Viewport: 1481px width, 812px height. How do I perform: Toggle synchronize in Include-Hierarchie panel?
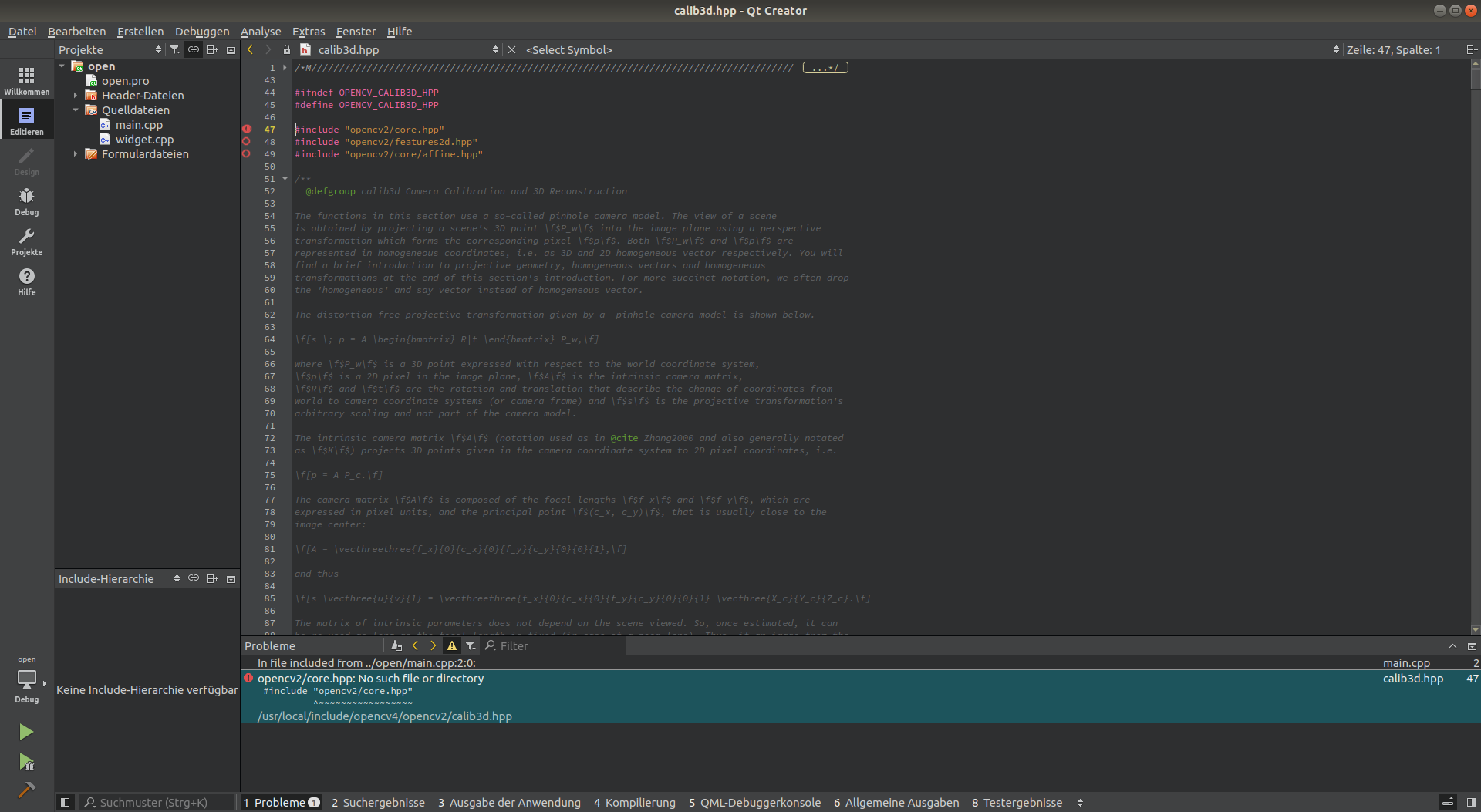tap(194, 578)
